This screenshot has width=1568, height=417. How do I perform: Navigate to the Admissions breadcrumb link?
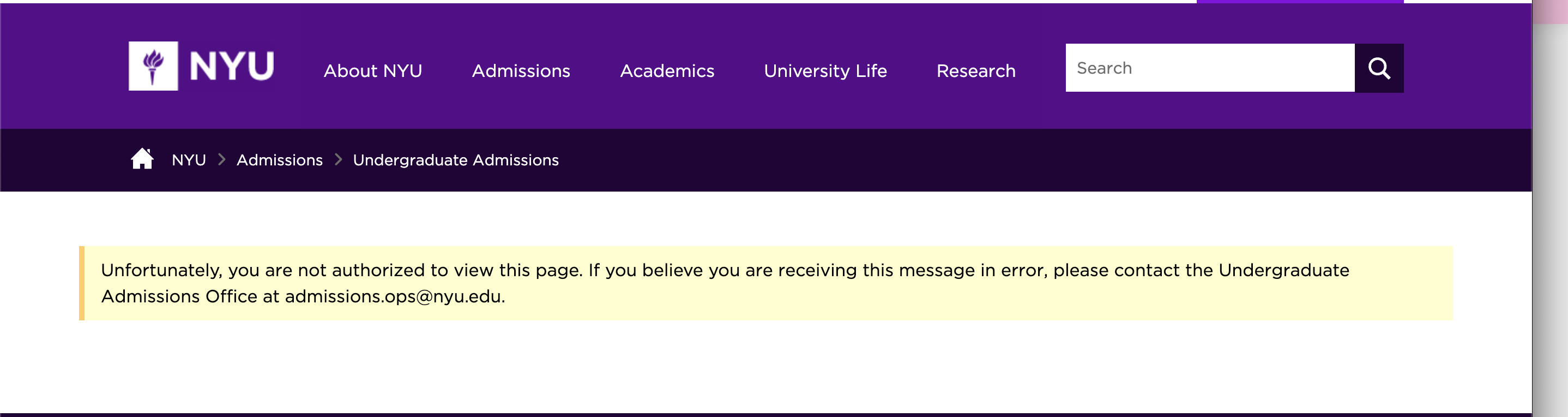(279, 160)
